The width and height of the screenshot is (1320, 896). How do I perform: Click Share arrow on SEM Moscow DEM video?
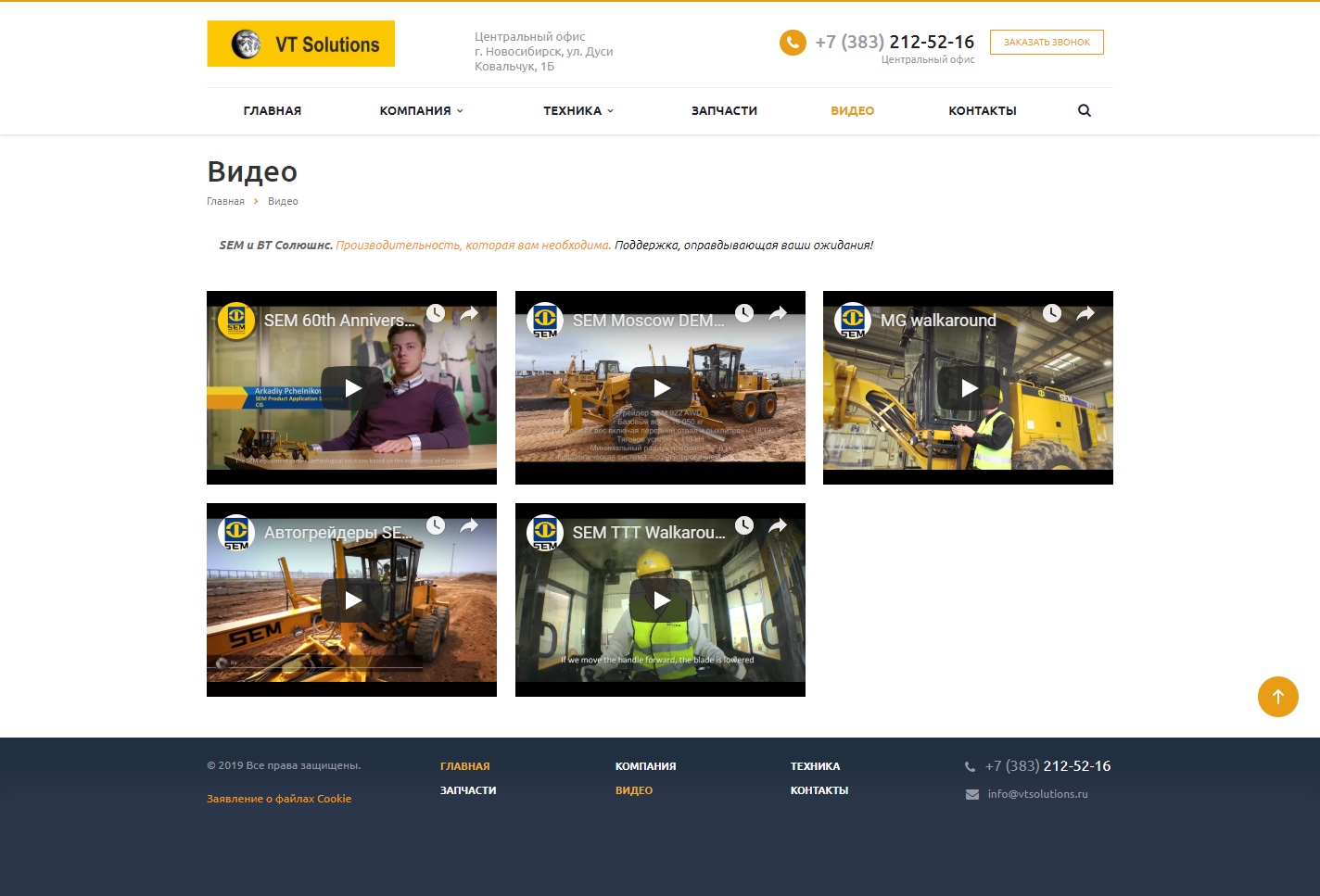tap(778, 313)
